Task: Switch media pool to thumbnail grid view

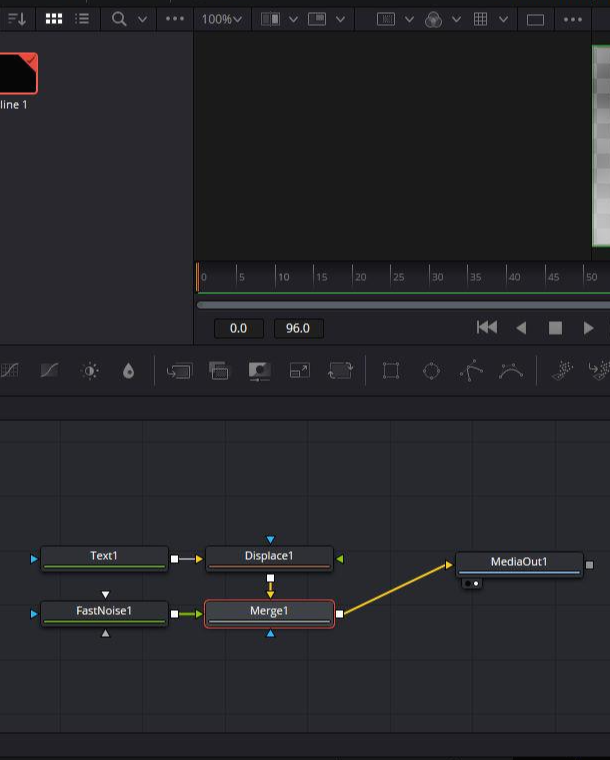Action: [x=54, y=19]
